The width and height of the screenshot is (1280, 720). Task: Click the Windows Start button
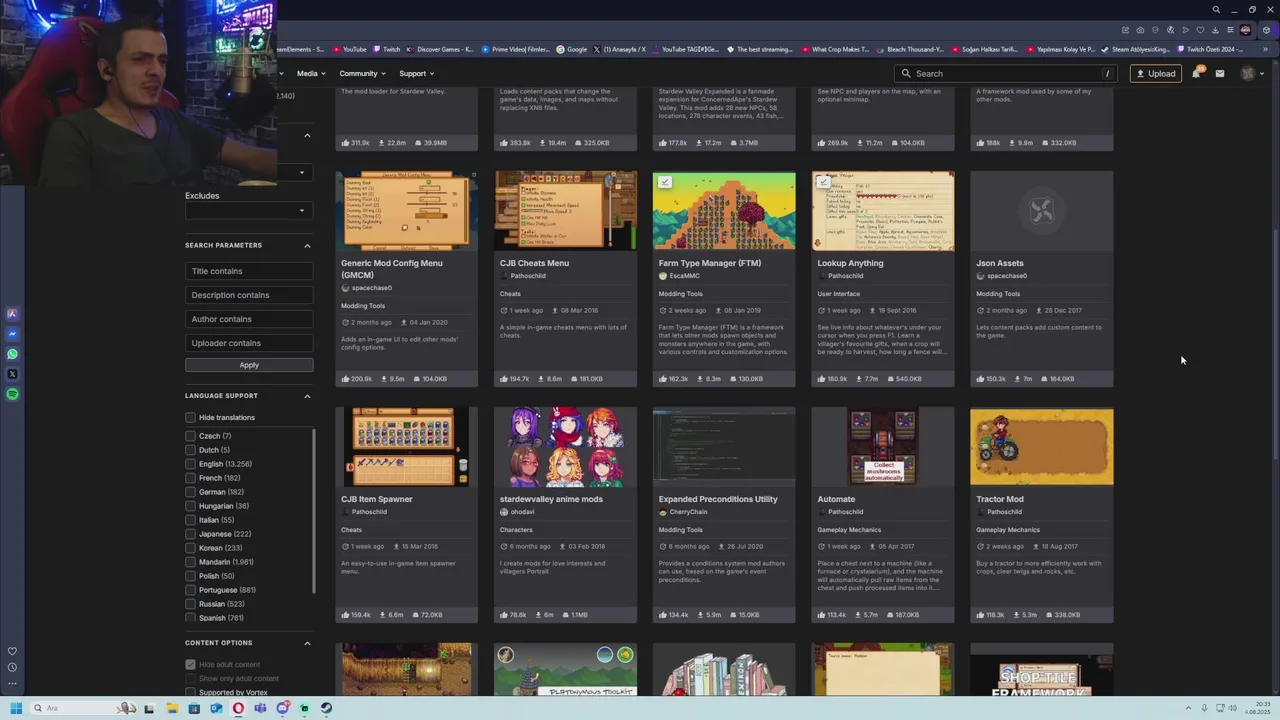tap(16, 708)
